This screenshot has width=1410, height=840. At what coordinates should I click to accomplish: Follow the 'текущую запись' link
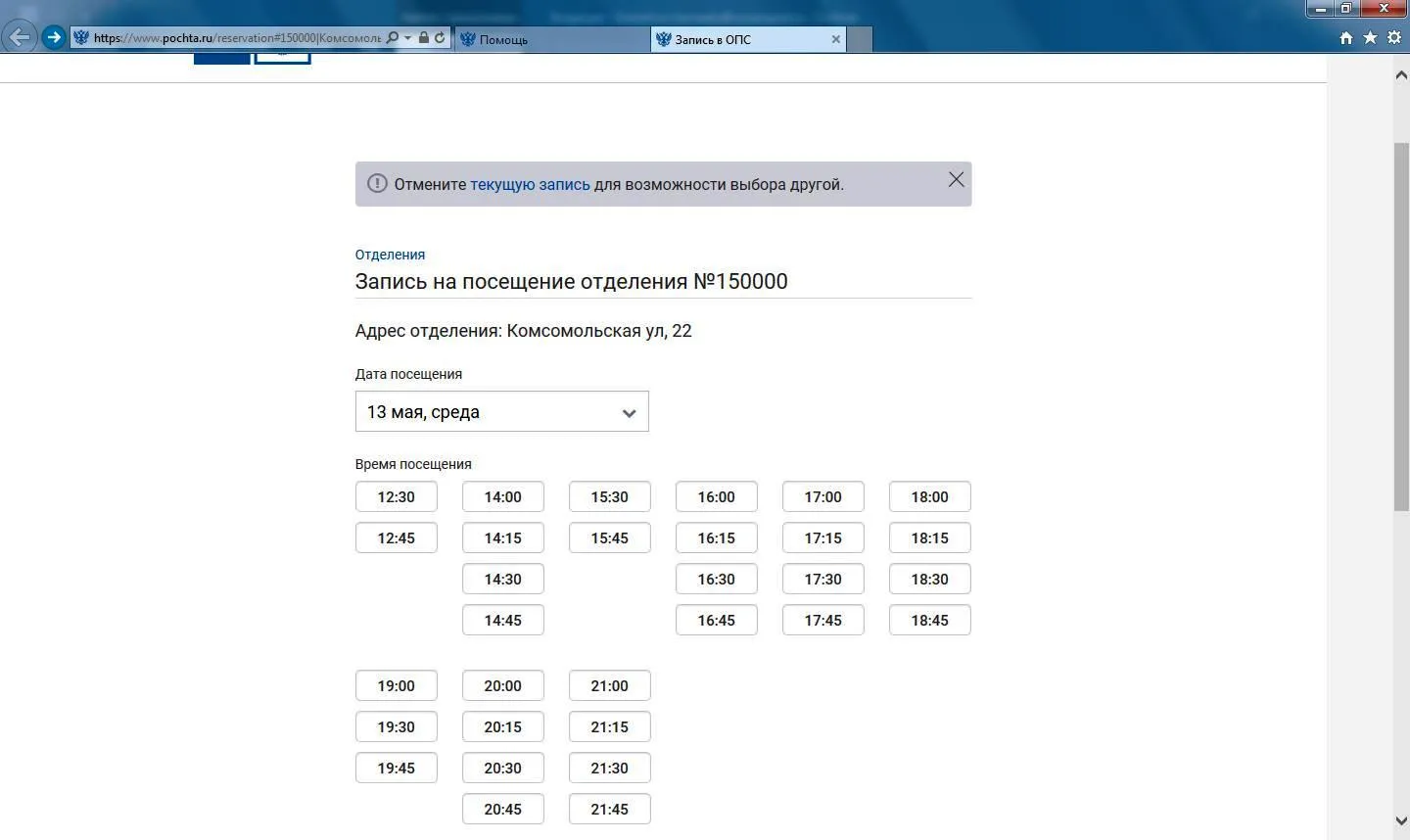pyautogui.click(x=530, y=184)
